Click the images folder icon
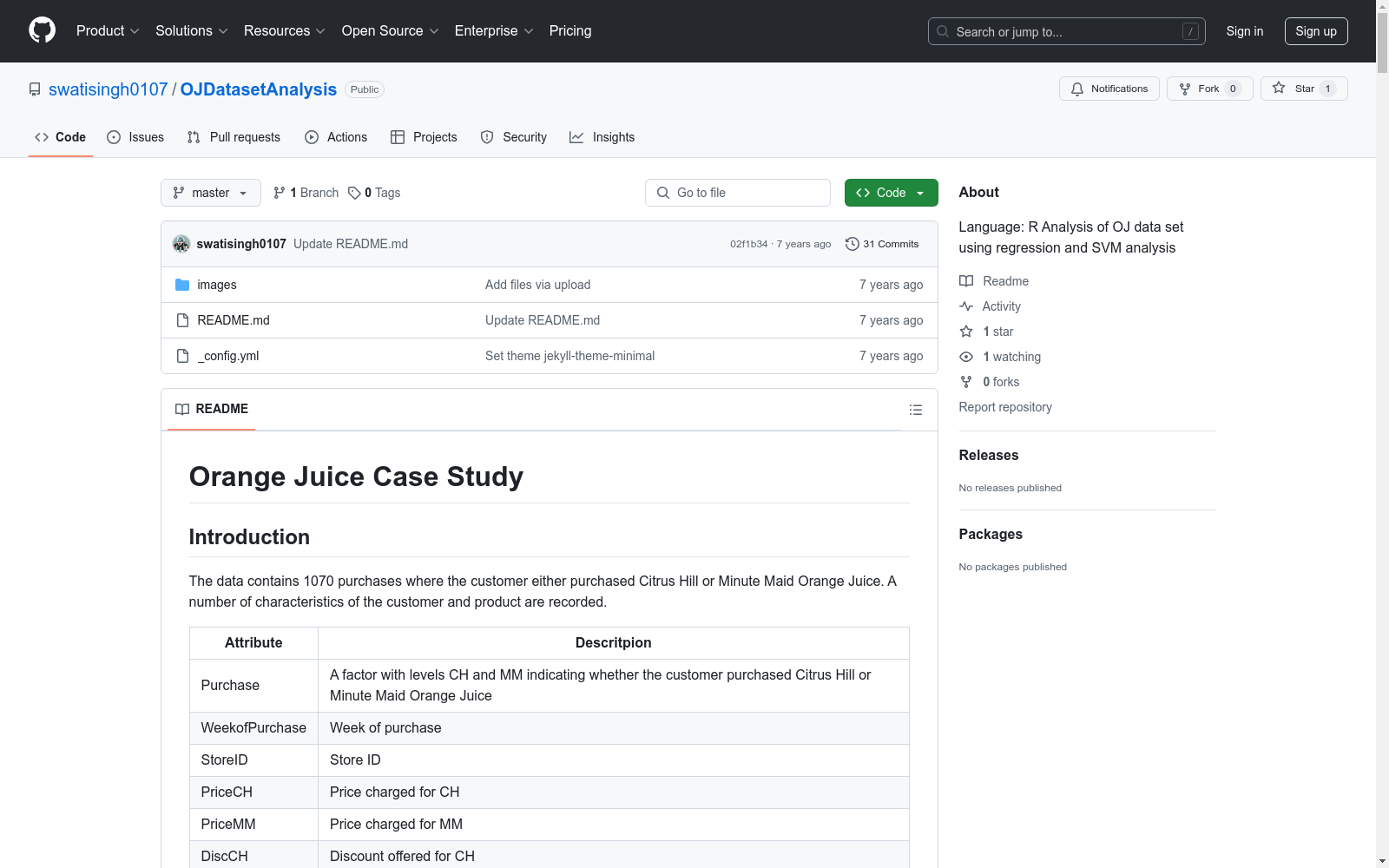 tap(182, 285)
